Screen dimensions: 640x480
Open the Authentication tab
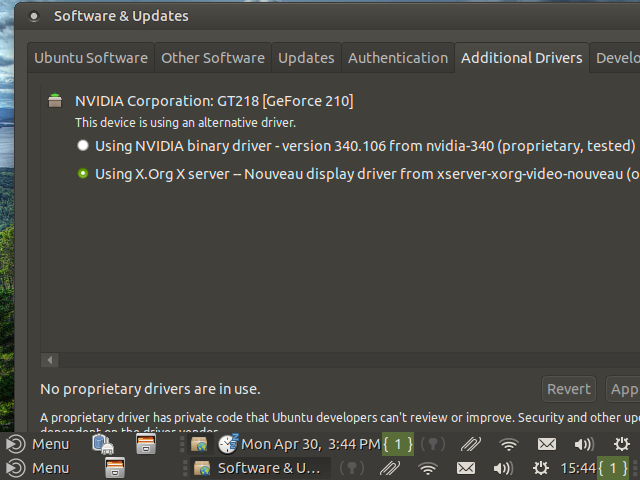point(397,58)
